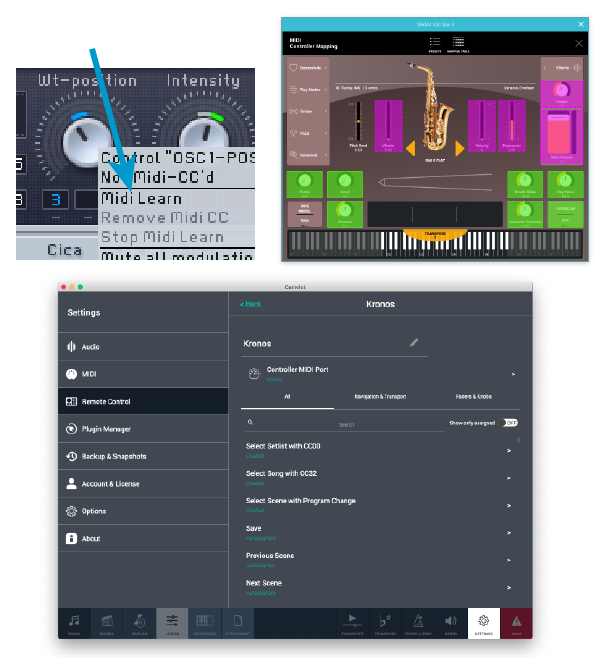Screen dimensions: 601x658
Task: Expand Play Modes section in SWAM
Action: click(308, 89)
